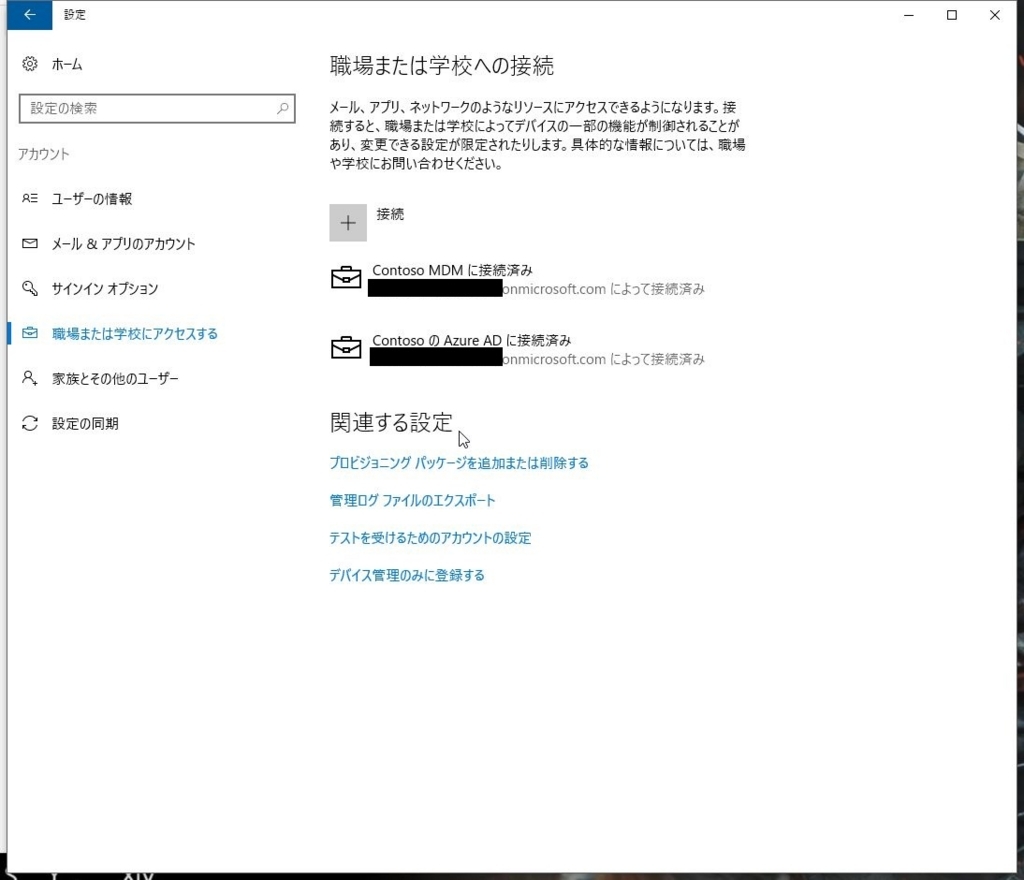Click によって接続済み text under Azure AD
This screenshot has height=880, width=1024.
(657, 359)
